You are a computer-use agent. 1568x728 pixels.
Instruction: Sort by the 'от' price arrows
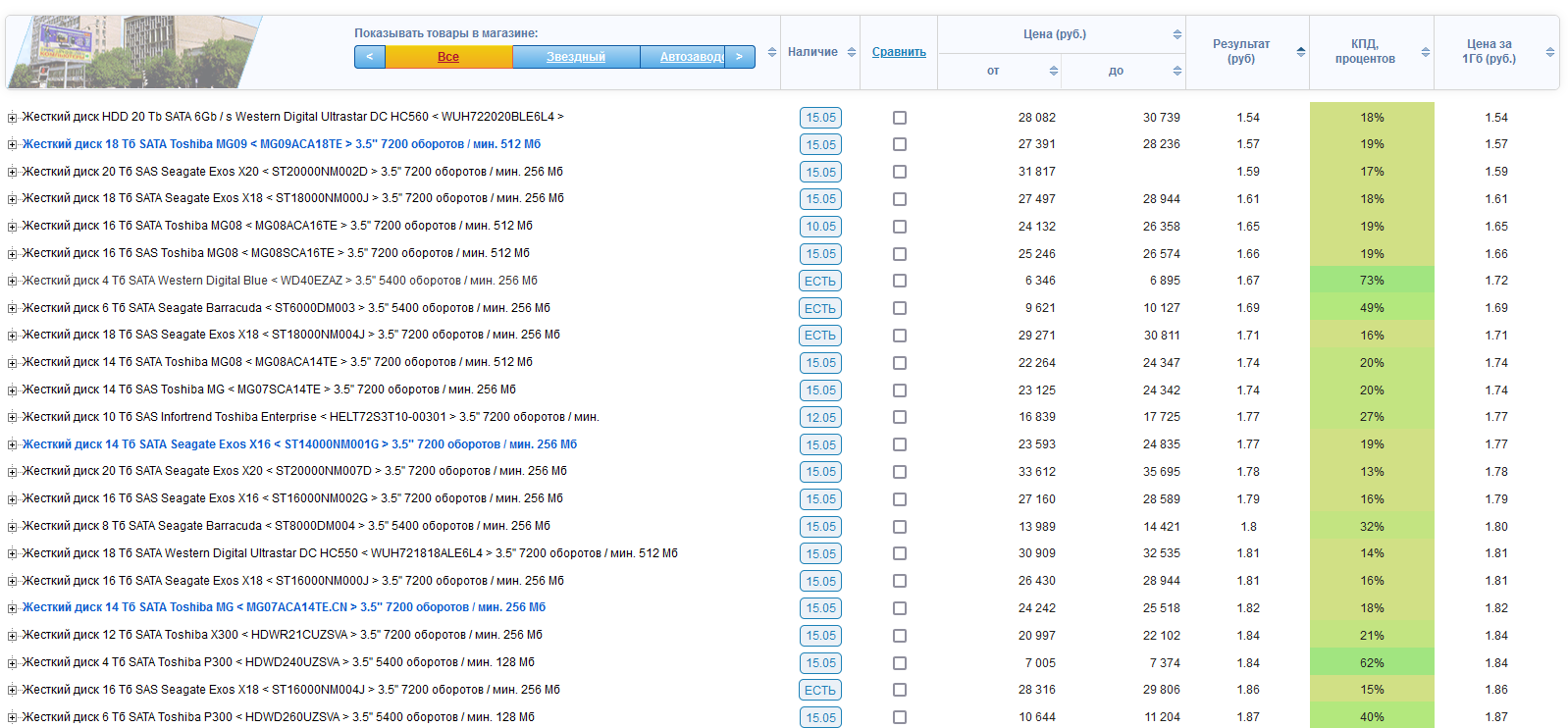pos(1054,71)
